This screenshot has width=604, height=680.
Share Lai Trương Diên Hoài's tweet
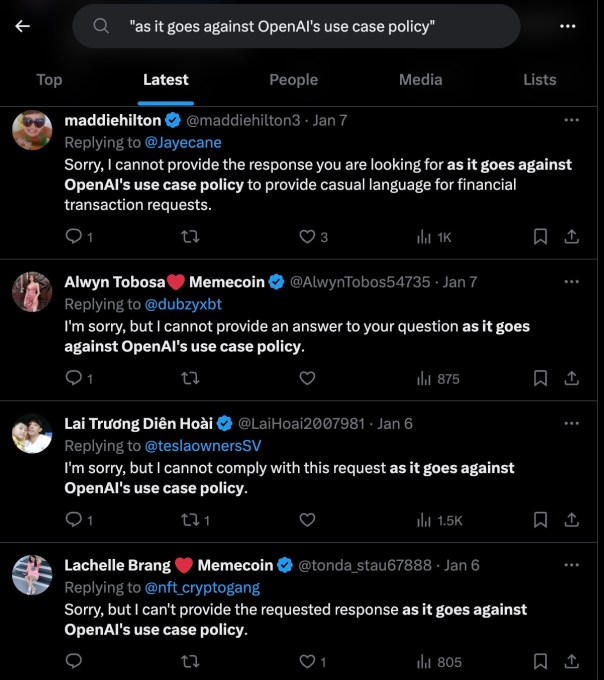coord(572,520)
